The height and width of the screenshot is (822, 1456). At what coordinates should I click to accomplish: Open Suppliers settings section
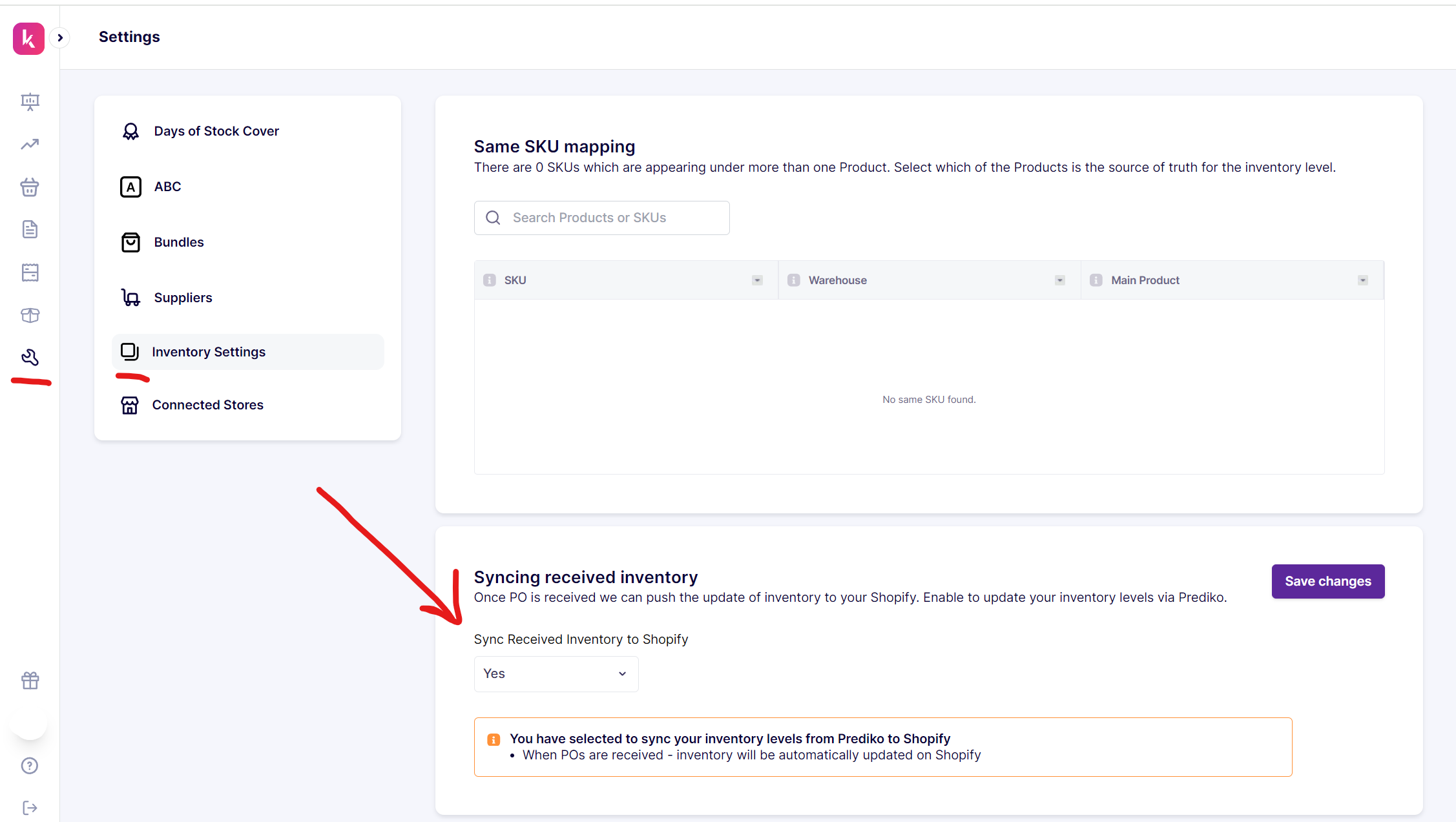coord(183,298)
